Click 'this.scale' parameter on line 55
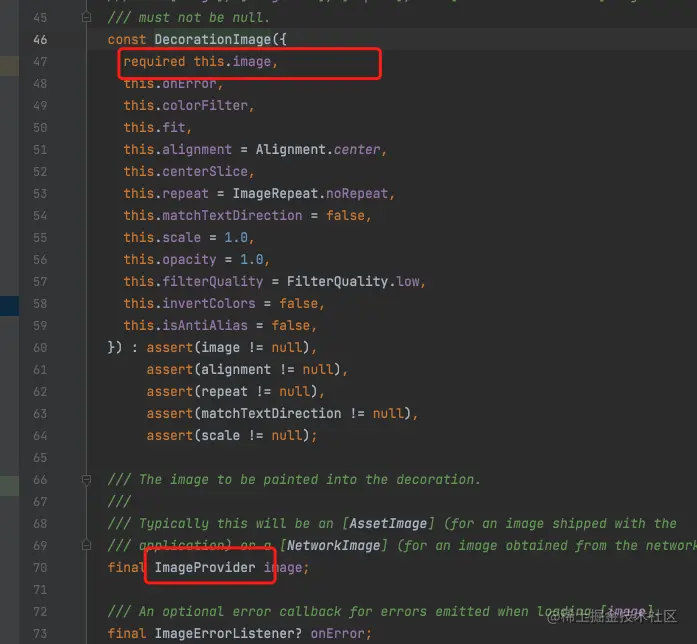Screen dimensions: 697x644 162,238
